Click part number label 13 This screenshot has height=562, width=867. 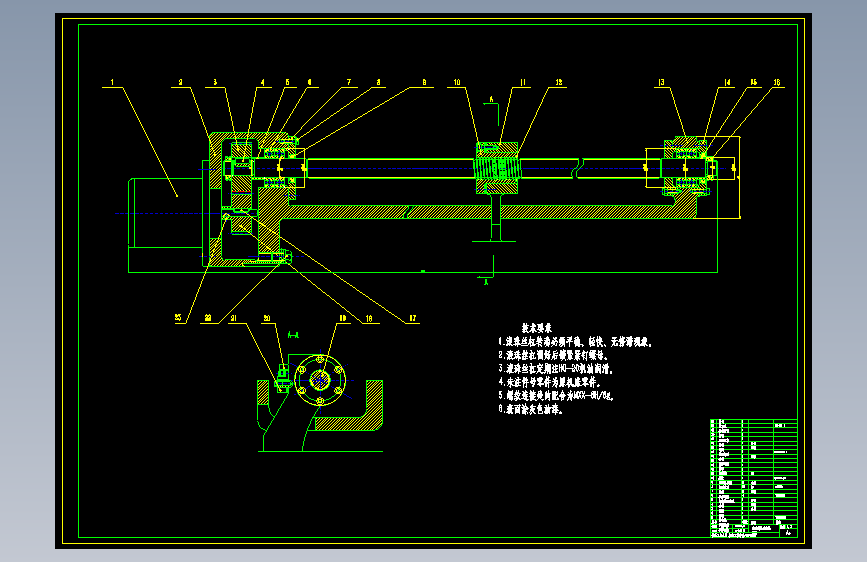click(661, 82)
